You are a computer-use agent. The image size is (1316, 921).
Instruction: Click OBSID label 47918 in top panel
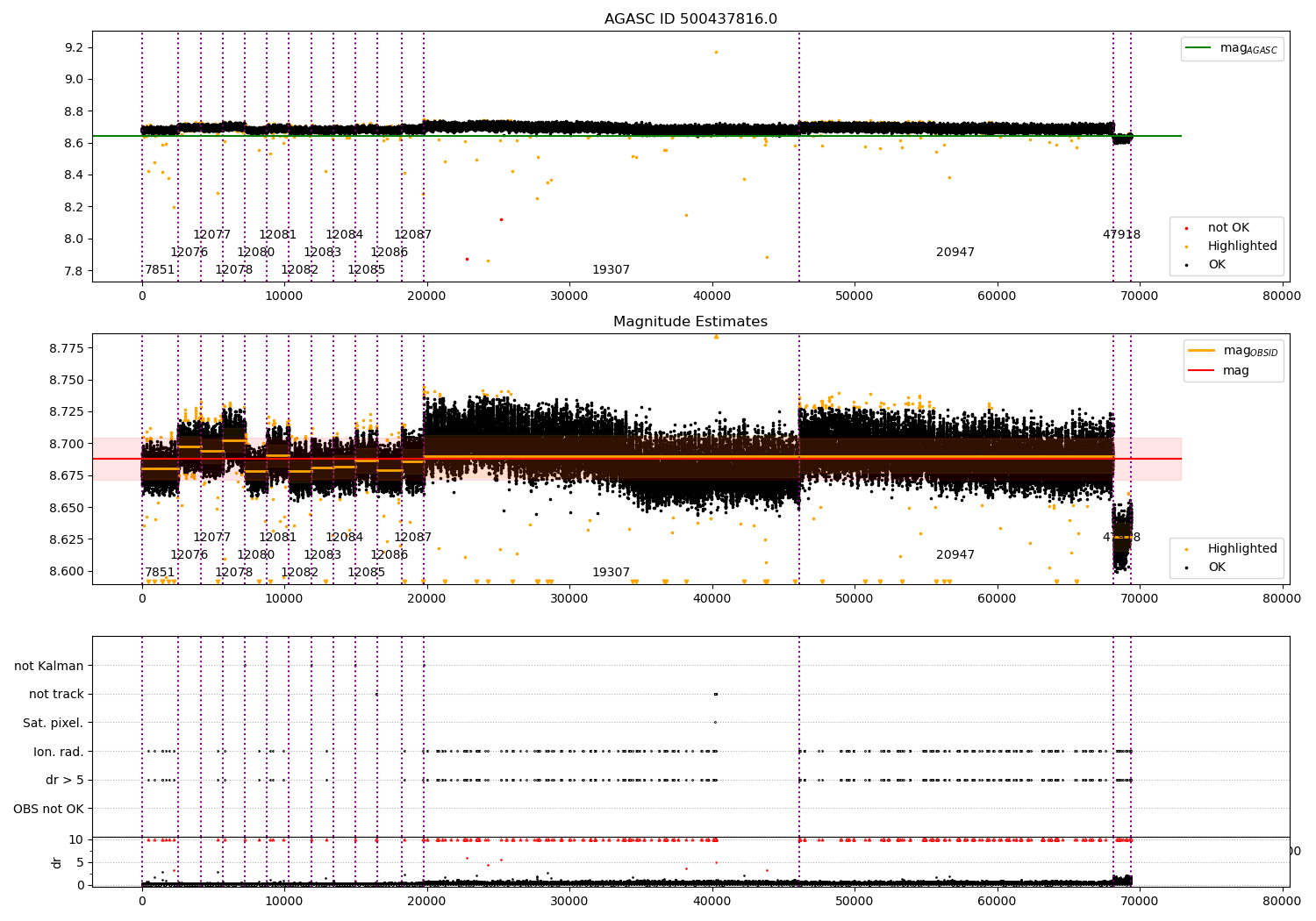pos(1121,235)
